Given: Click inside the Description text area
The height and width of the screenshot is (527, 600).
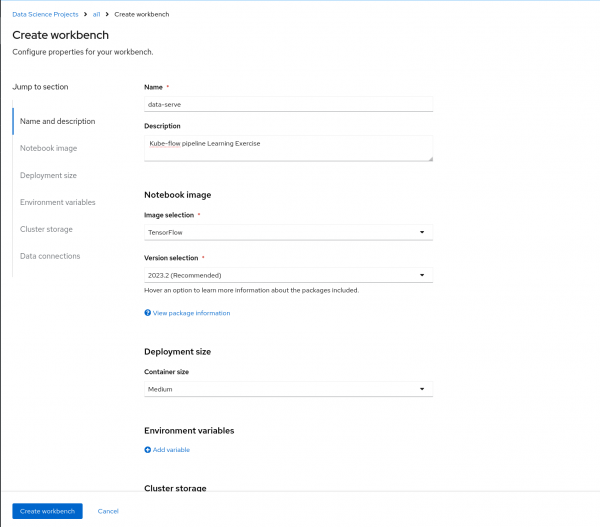Looking at the screenshot, I should coord(286,148).
